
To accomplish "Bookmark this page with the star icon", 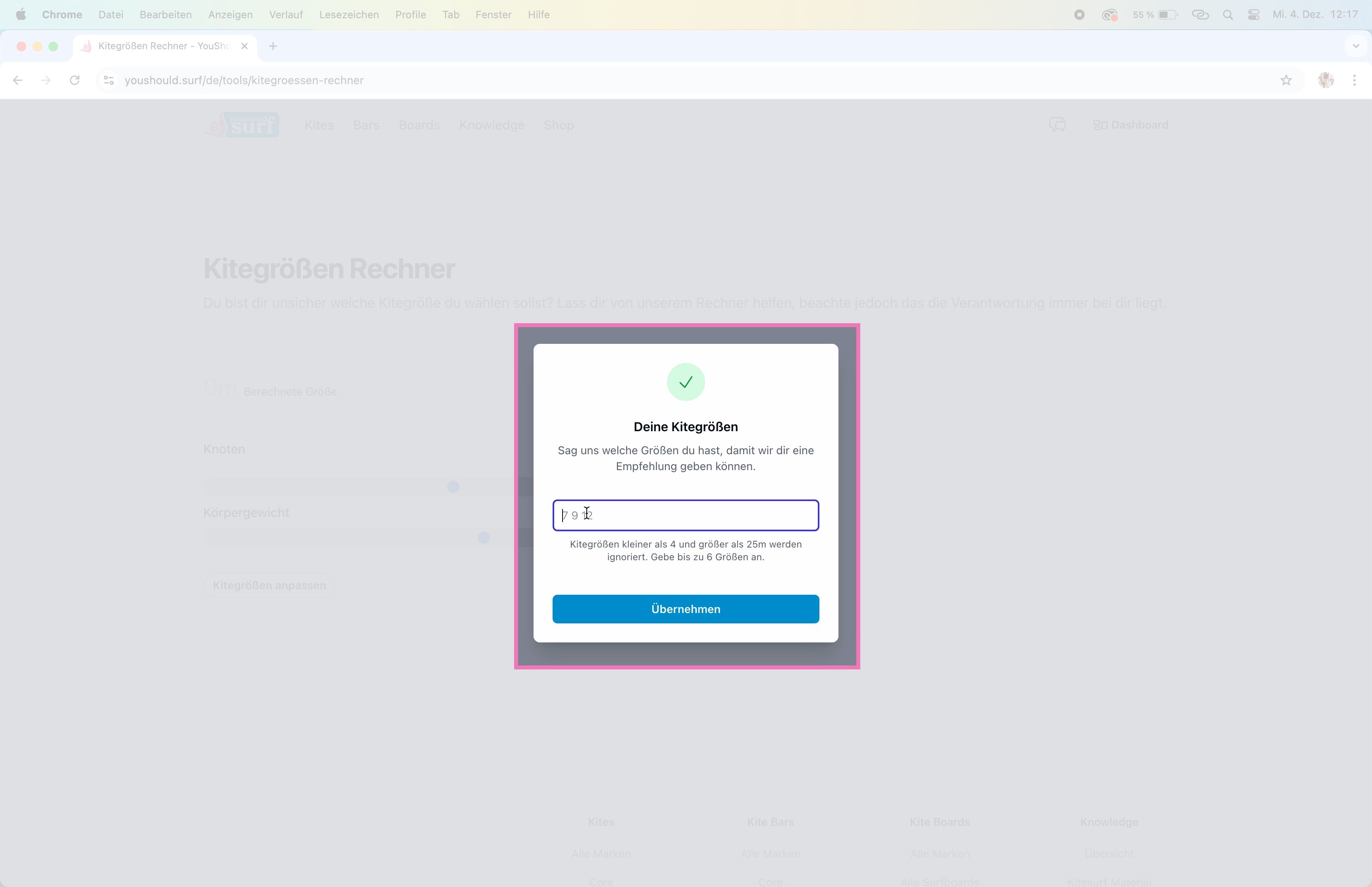I will click(x=1285, y=80).
